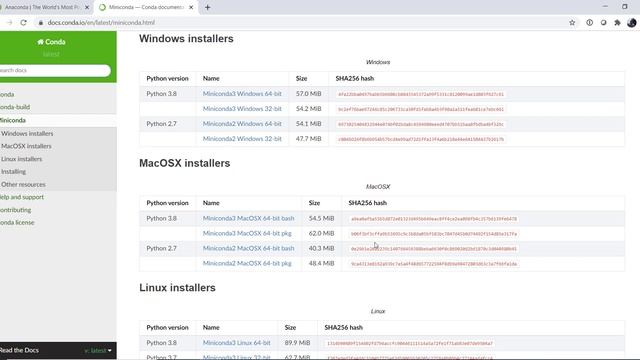Screen dimensions: 640x360
Task: Select the 54.5 MiB size cell
Action: point(321,218)
